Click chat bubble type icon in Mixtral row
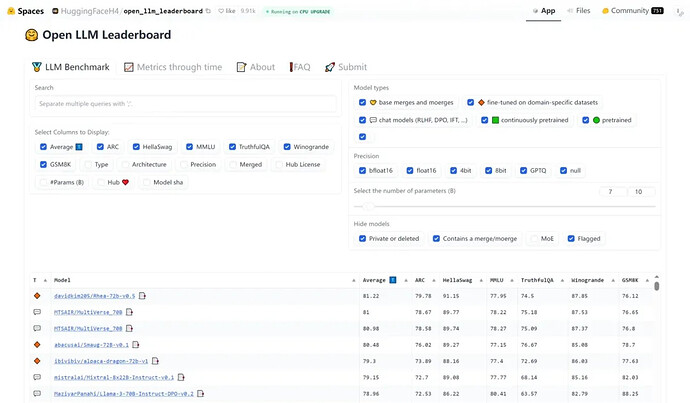Viewport: 690px width, 403px height. click(x=37, y=377)
